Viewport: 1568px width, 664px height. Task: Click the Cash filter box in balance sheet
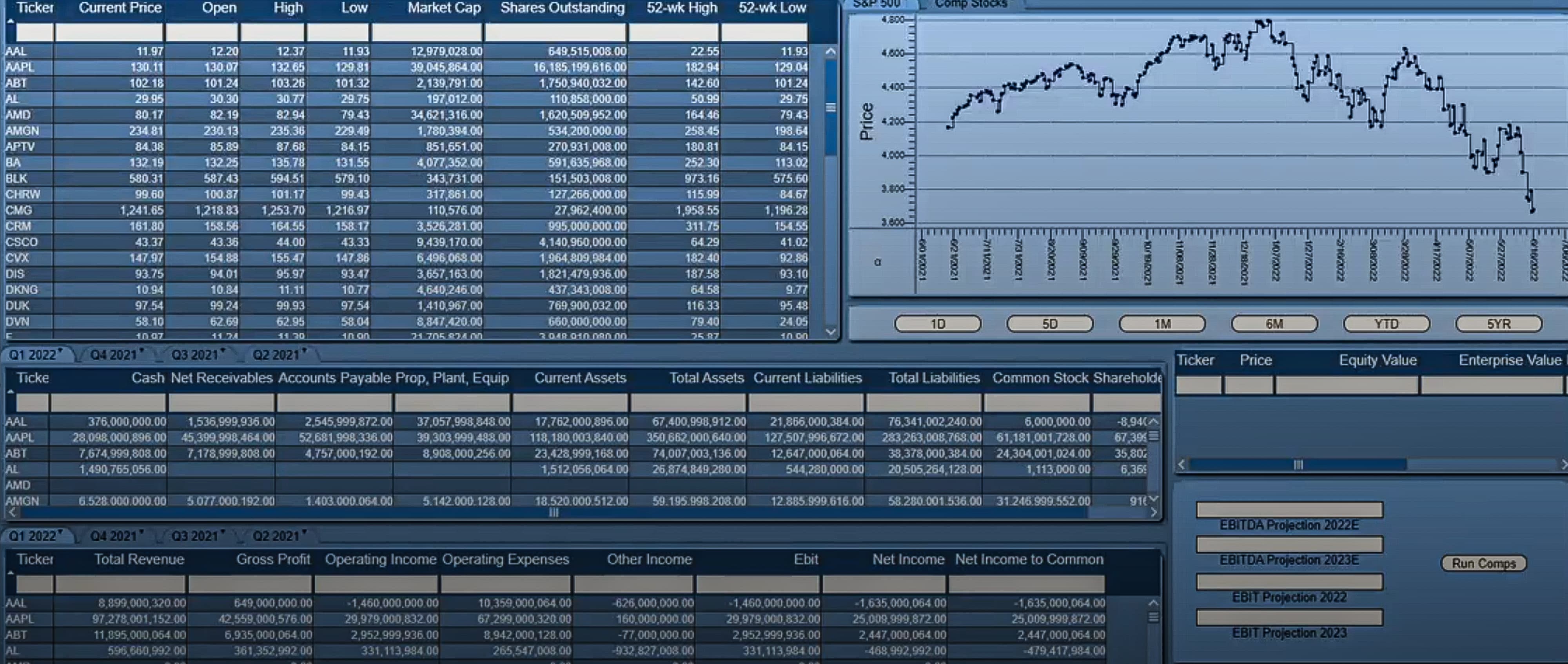click(108, 402)
